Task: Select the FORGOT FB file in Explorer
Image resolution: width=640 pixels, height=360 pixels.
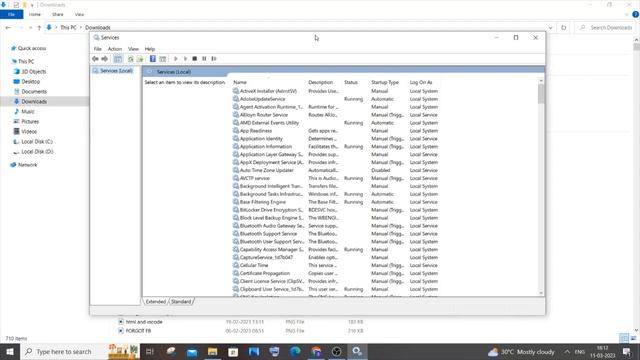Action: [138, 331]
